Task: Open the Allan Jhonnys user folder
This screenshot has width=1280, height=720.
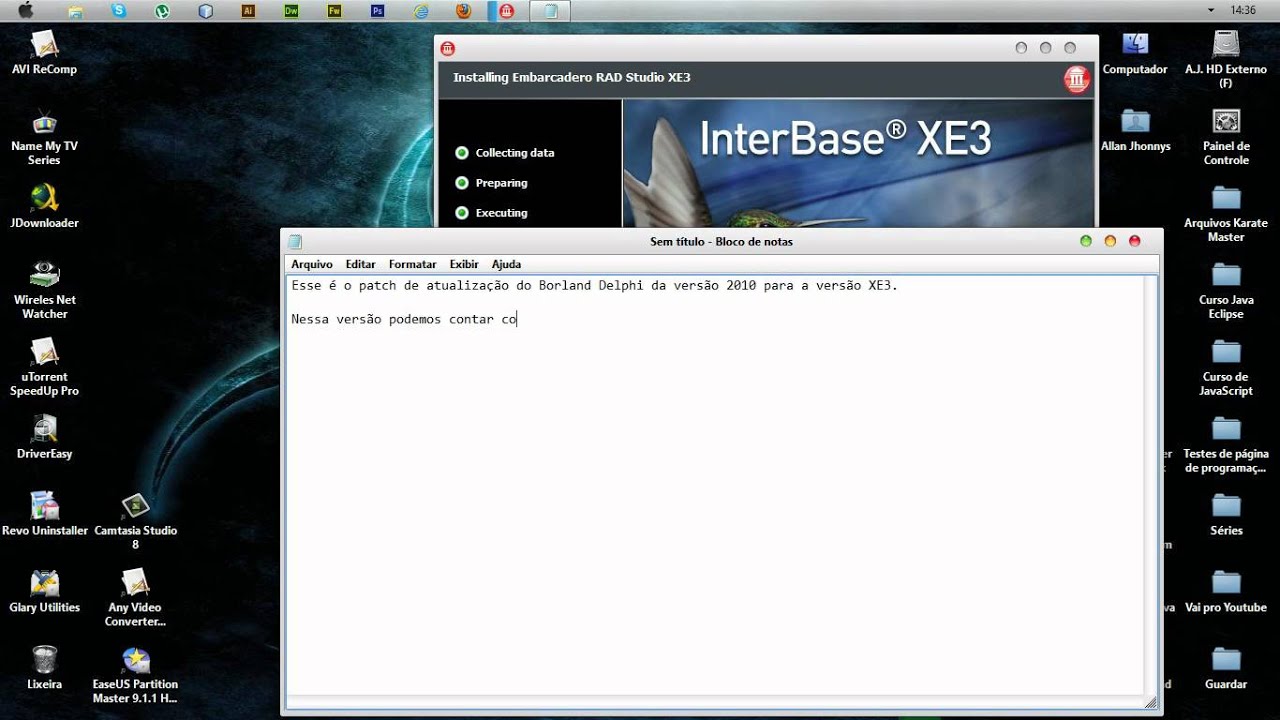Action: pyautogui.click(x=1135, y=130)
